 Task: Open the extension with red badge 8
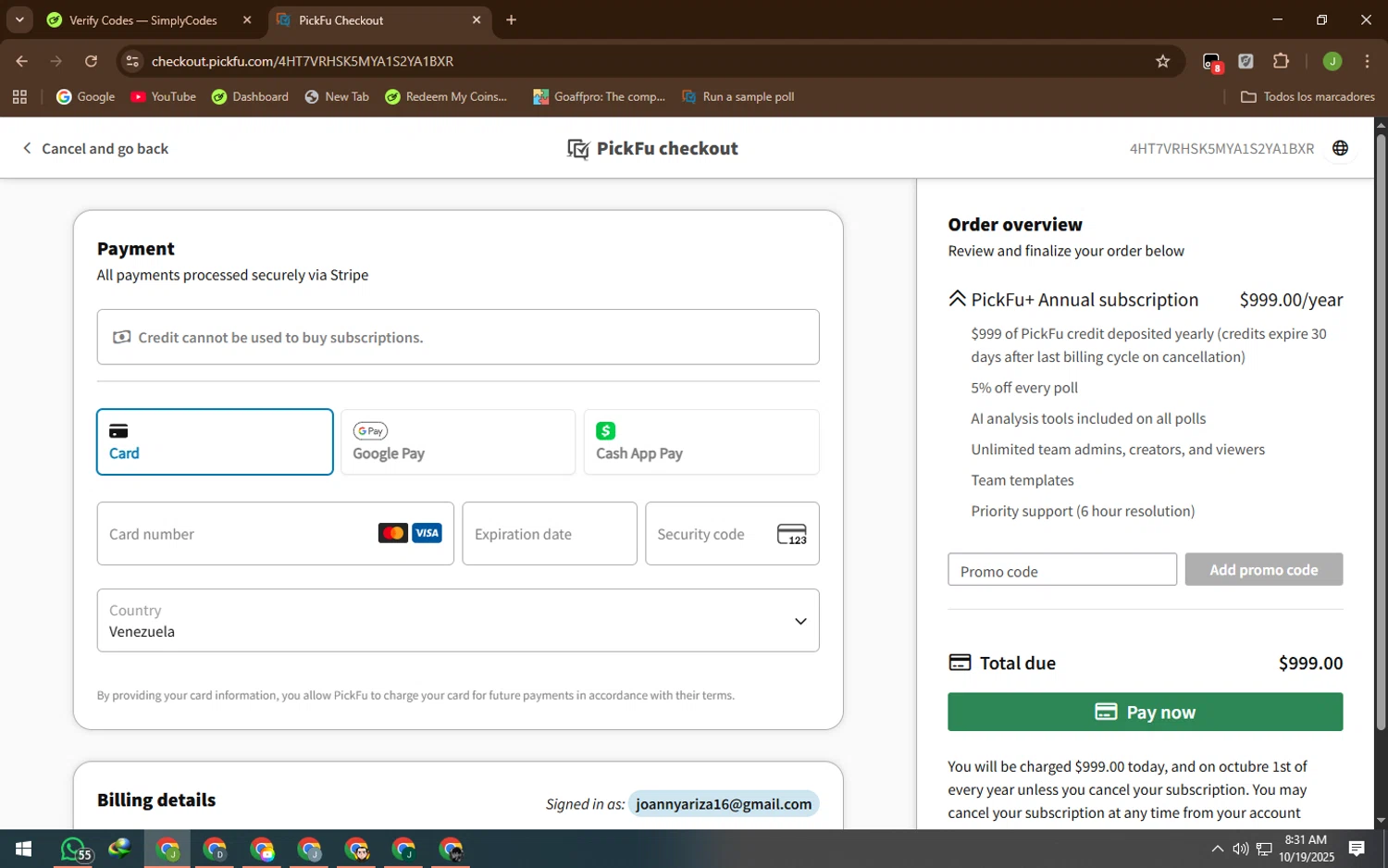click(x=1211, y=62)
